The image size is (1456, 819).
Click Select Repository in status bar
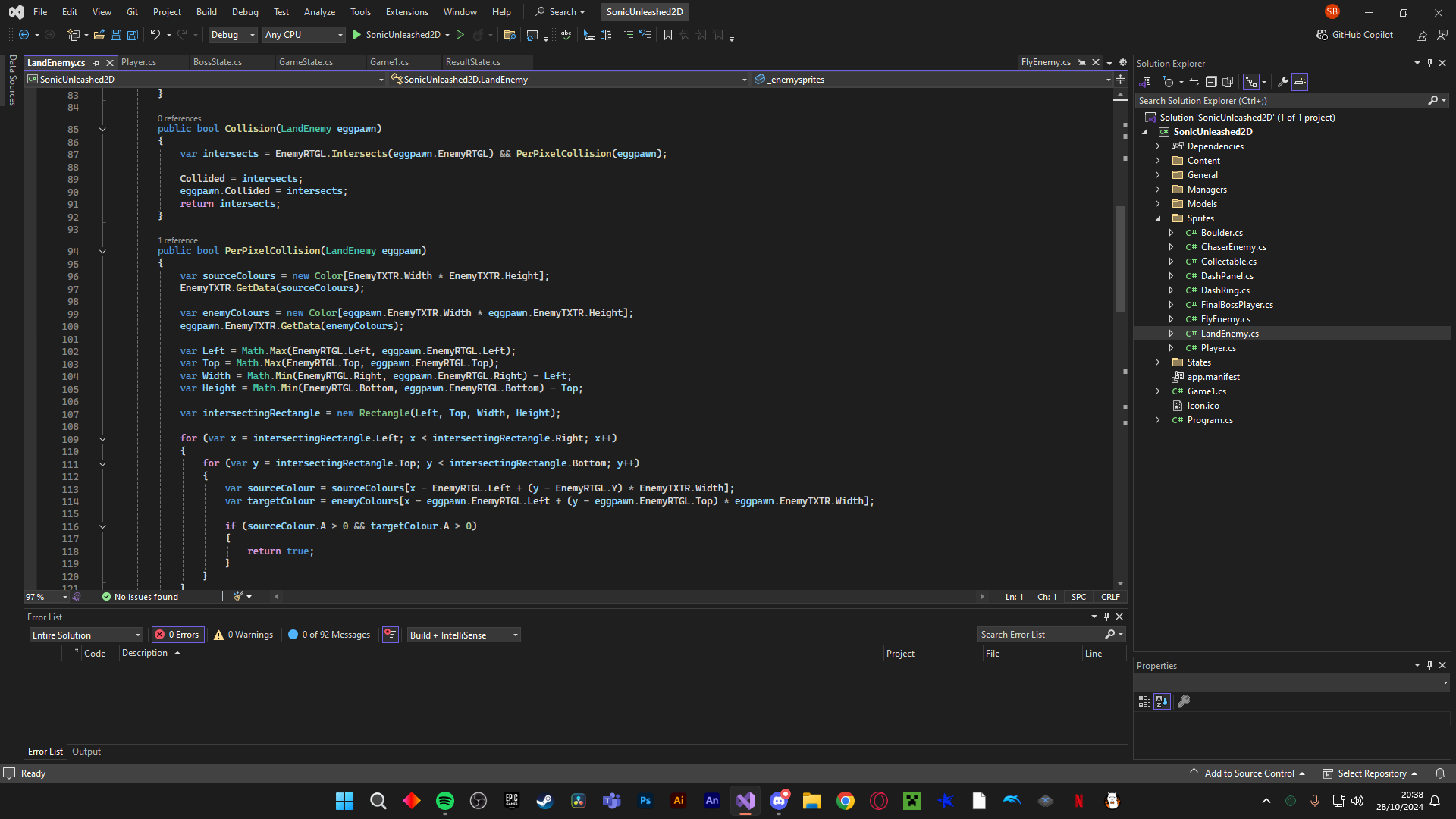[1370, 773]
